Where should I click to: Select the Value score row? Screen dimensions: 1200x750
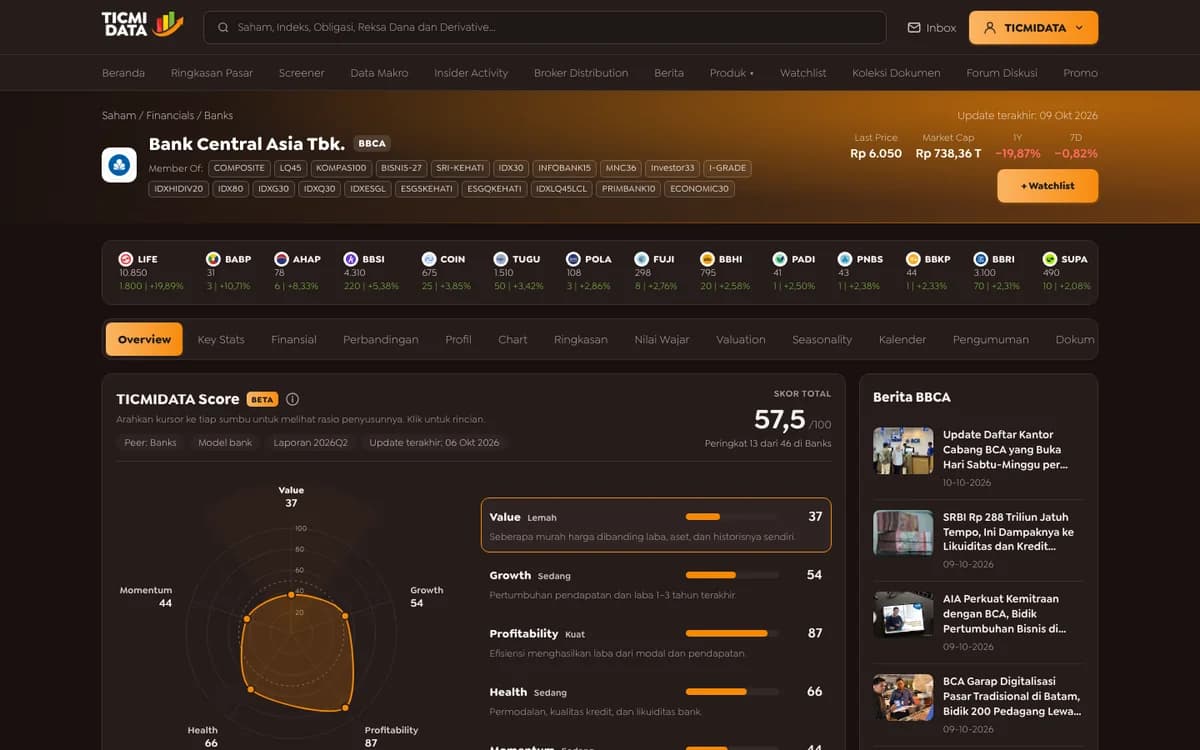(x=656, y=525)
